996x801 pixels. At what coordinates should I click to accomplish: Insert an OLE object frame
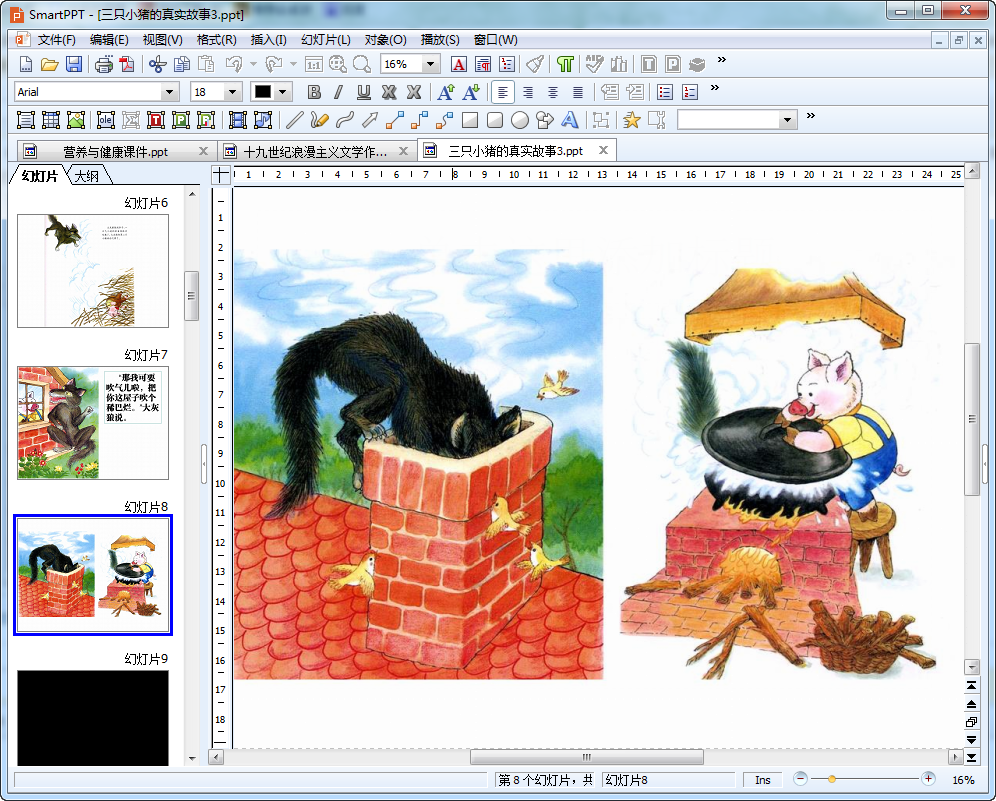pyautogui.click(x=105, y=119)
